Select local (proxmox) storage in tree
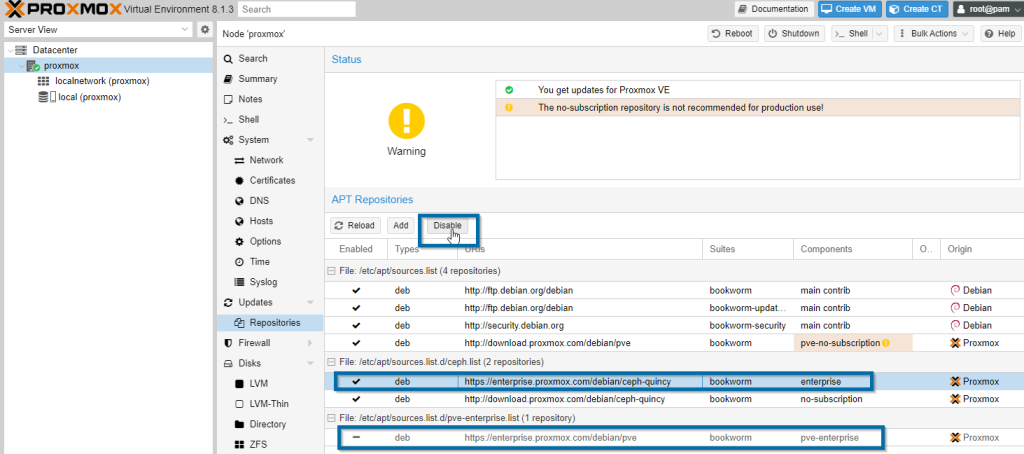 click(89, 97)
